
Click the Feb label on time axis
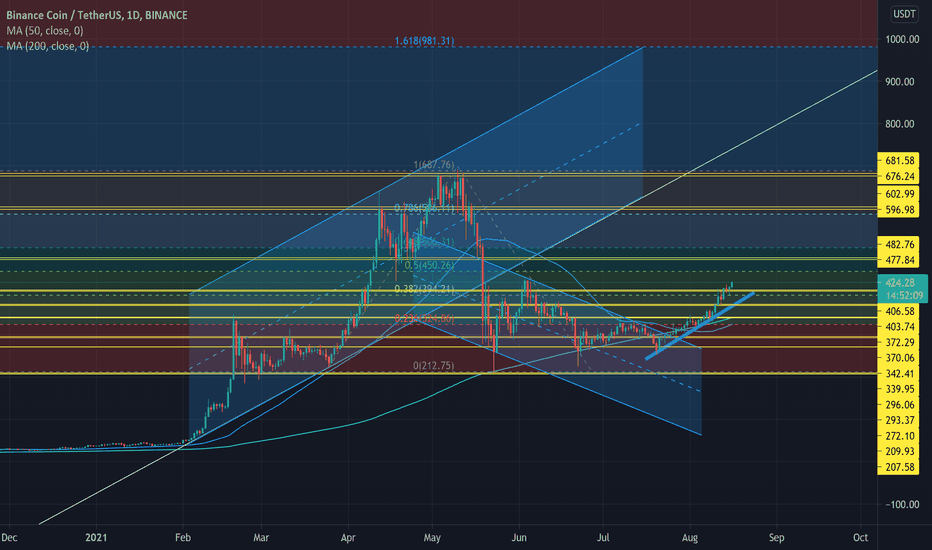183,538
